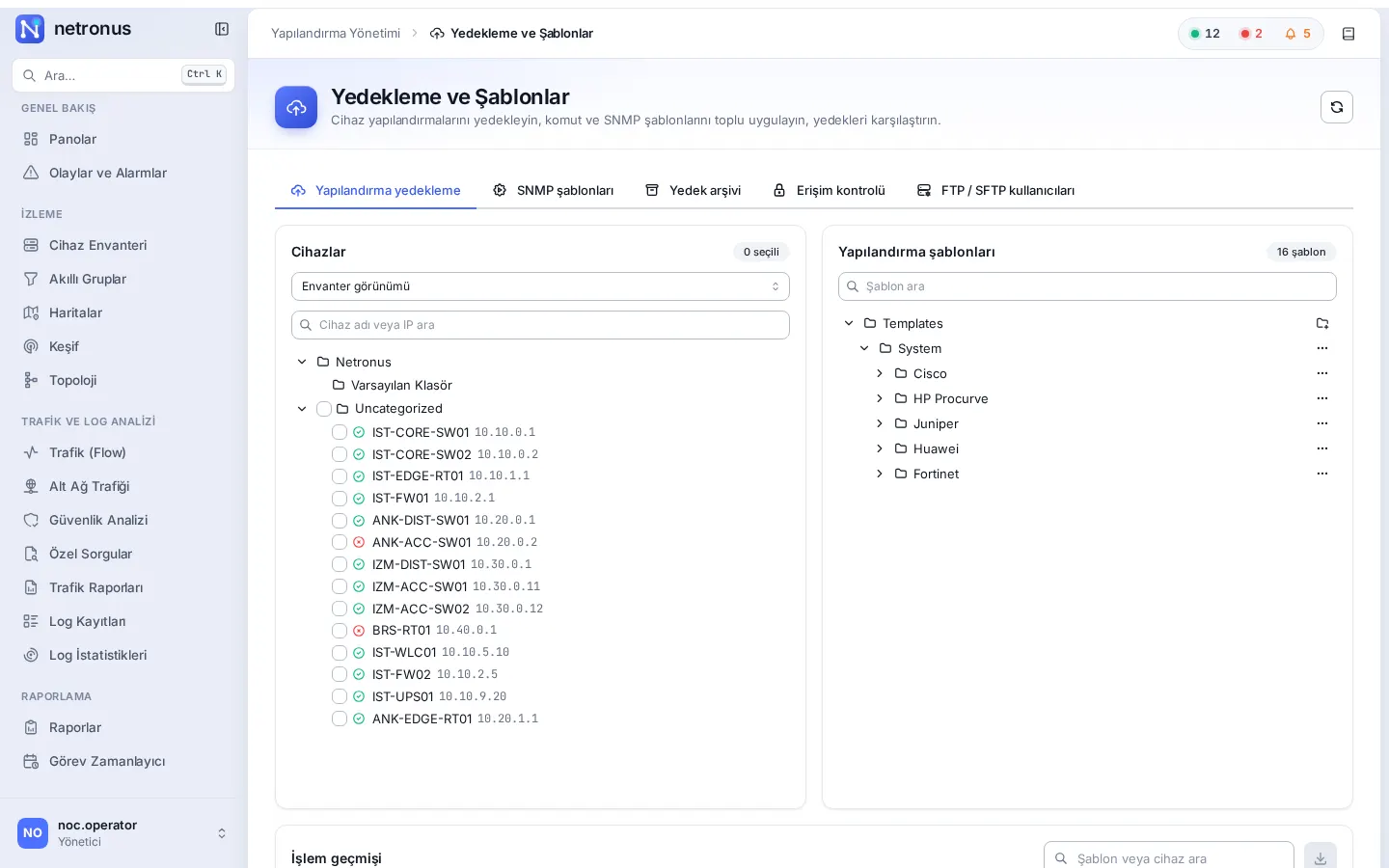Click the new folder icon beside Templates
The image size is (1389, 868).
(x=1322, y=323)
